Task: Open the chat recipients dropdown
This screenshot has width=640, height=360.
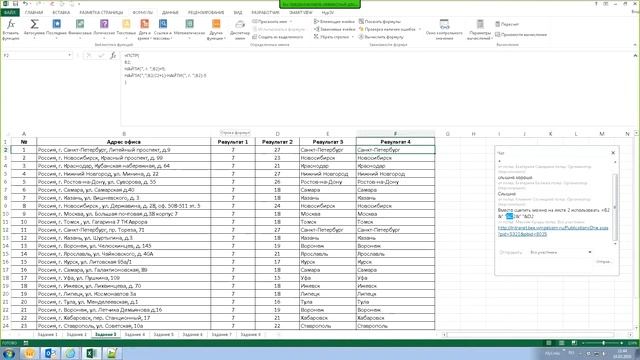Action: click(590, 252)
